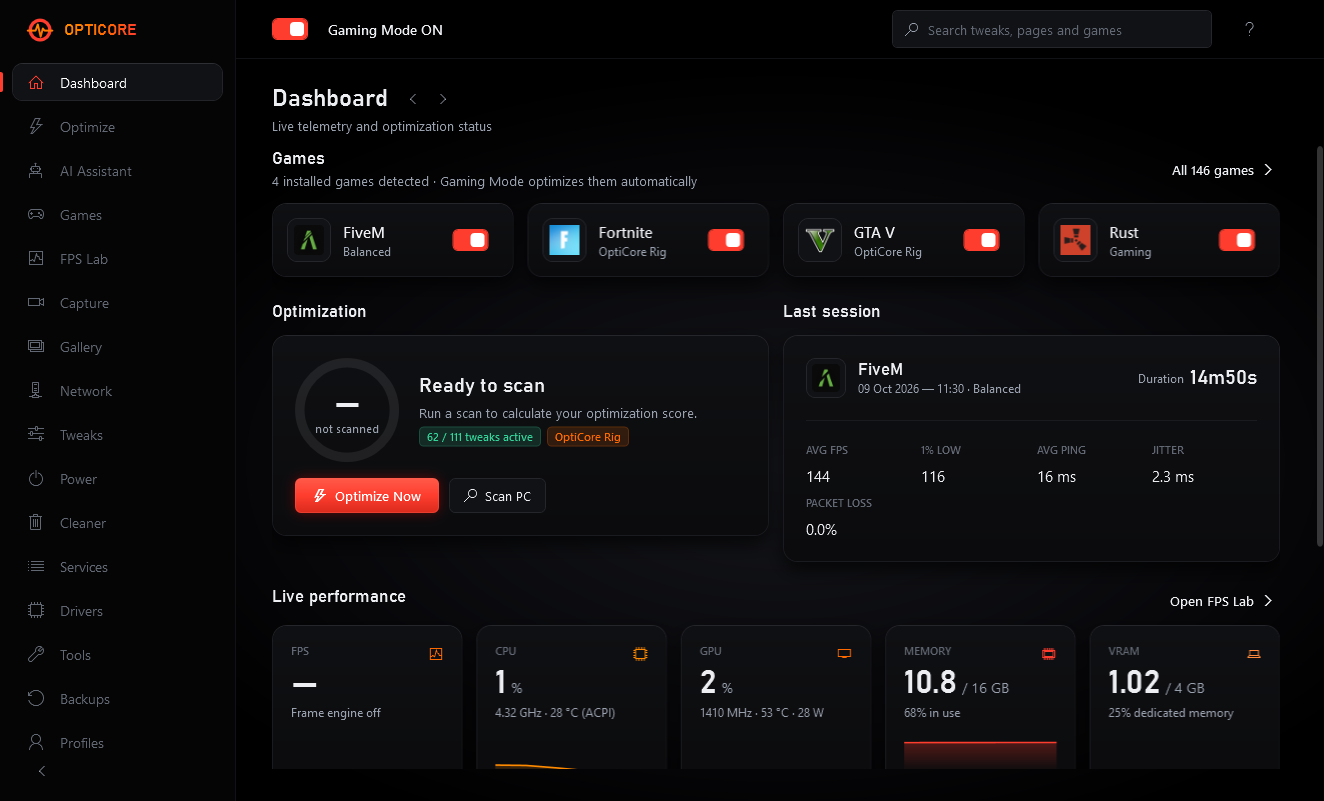1324x801 pixels.
Task: Click the Memory card RAM icon
Action: pyautogui.click(x=1049, y=654)
